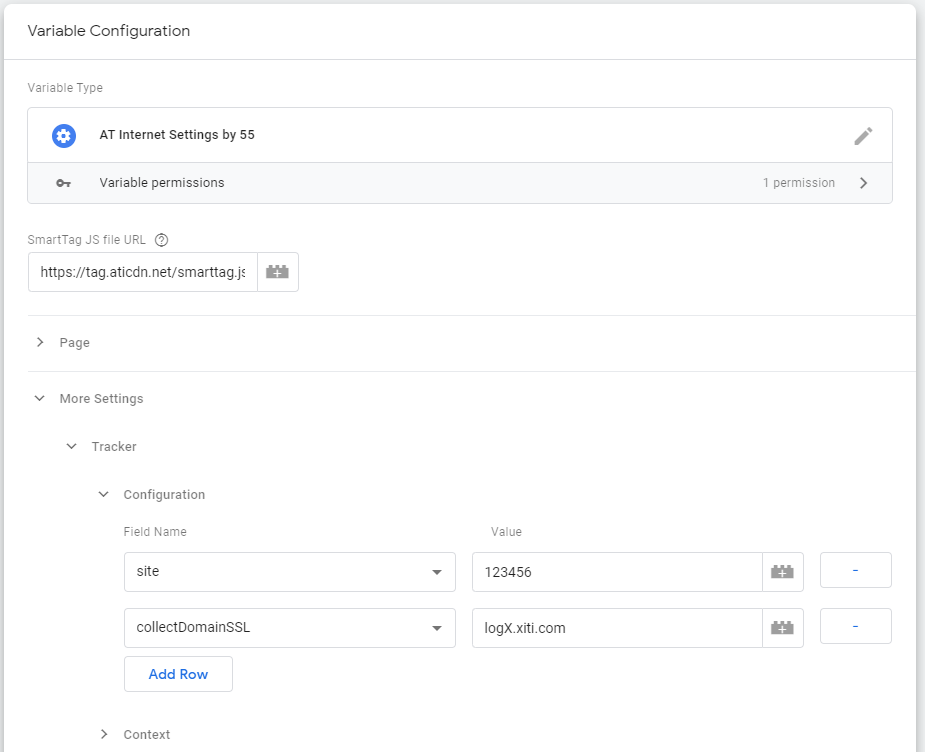Viewport: 925px width, 752px height.
Task: Click the blue gear AT Internet Settings icon
Action: [64, 136]
